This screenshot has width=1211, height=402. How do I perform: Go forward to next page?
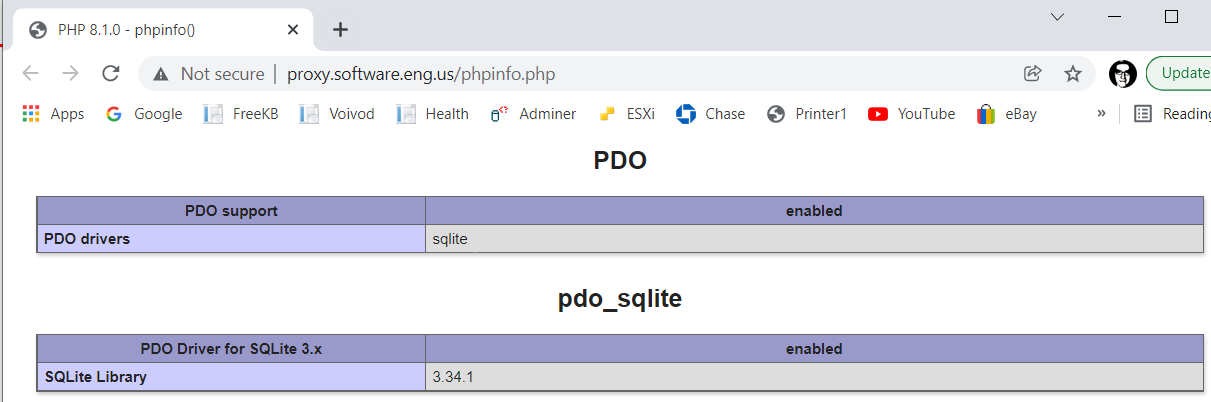pyautogui.click(x=70, y=73)
